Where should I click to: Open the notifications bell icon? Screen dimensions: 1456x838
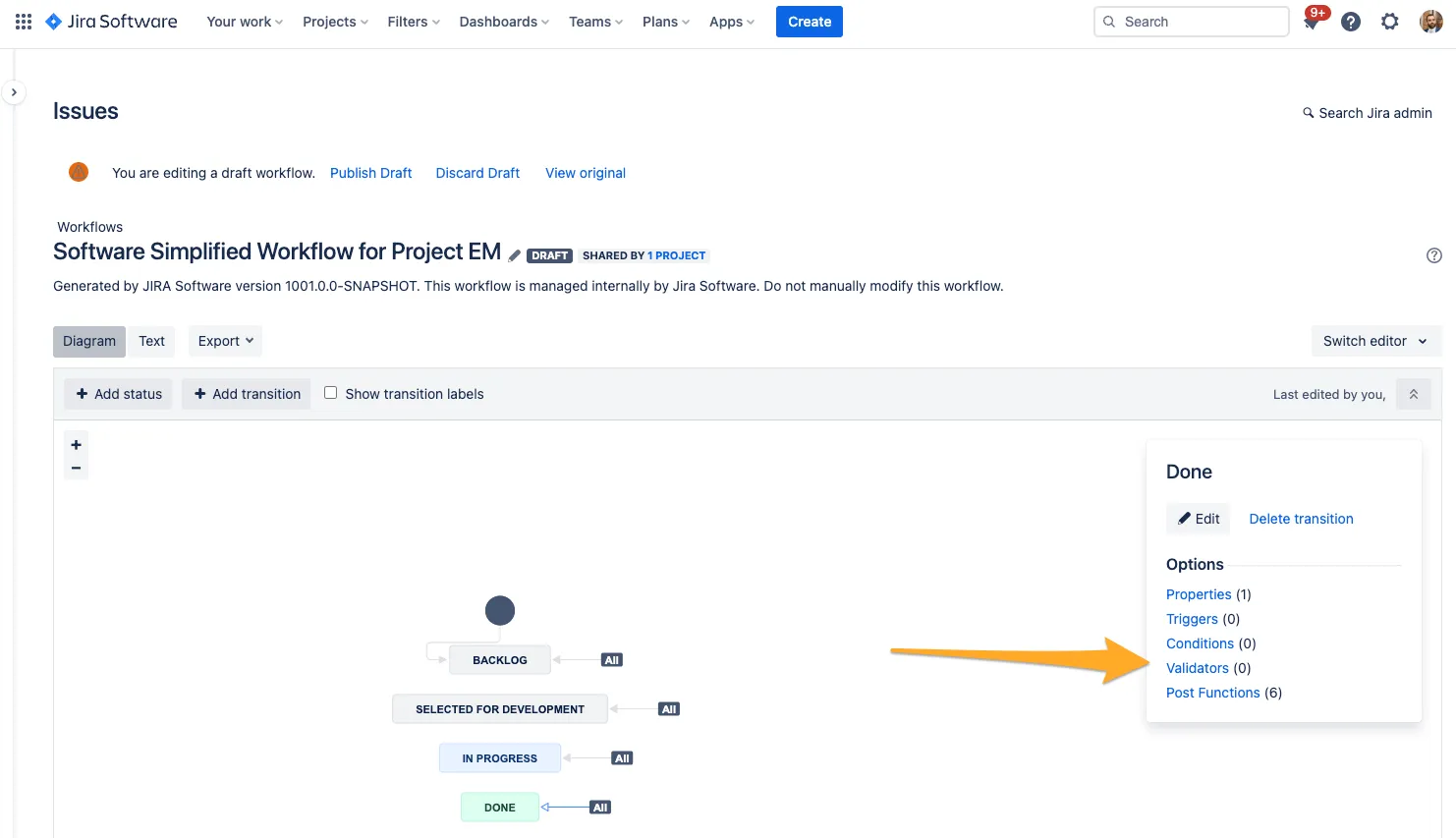click(1312, 23)
